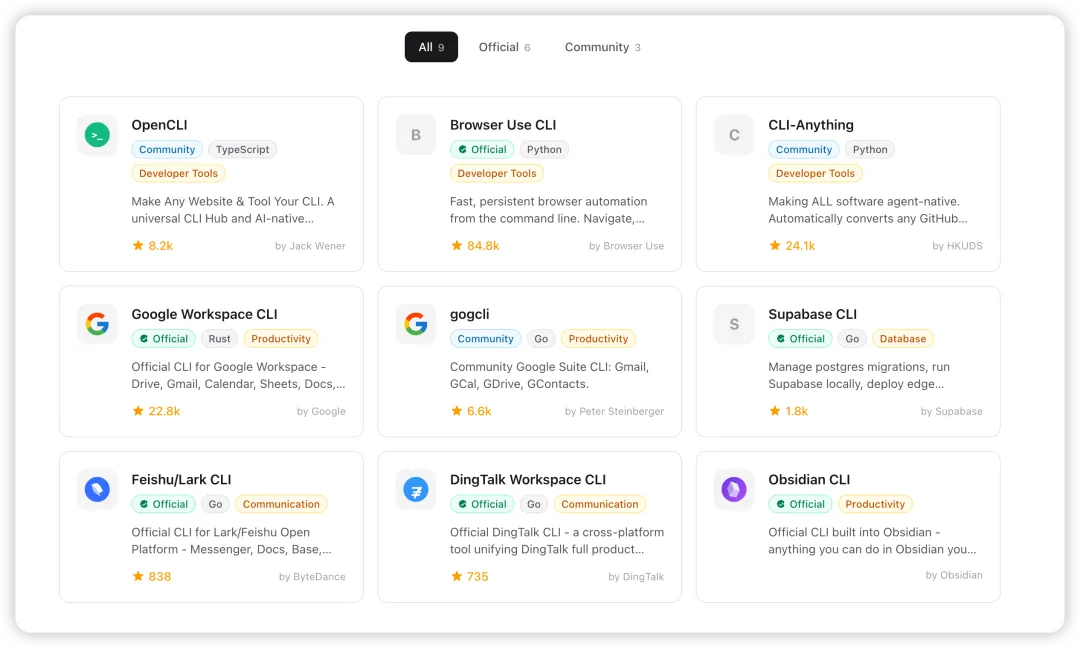Select the All filter tab

(431, 47)
